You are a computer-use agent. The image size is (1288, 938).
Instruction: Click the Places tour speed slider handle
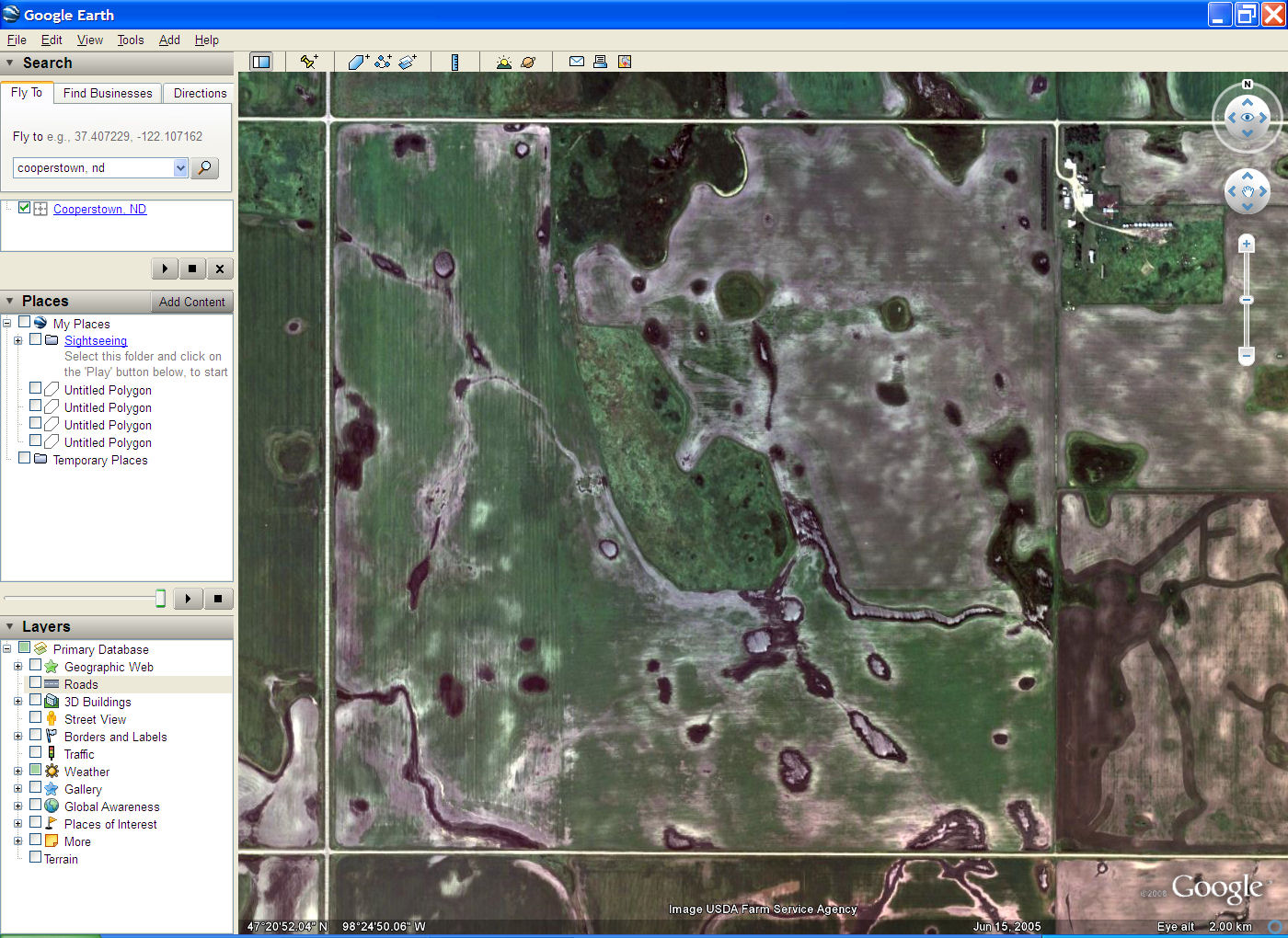click(160, 599)
